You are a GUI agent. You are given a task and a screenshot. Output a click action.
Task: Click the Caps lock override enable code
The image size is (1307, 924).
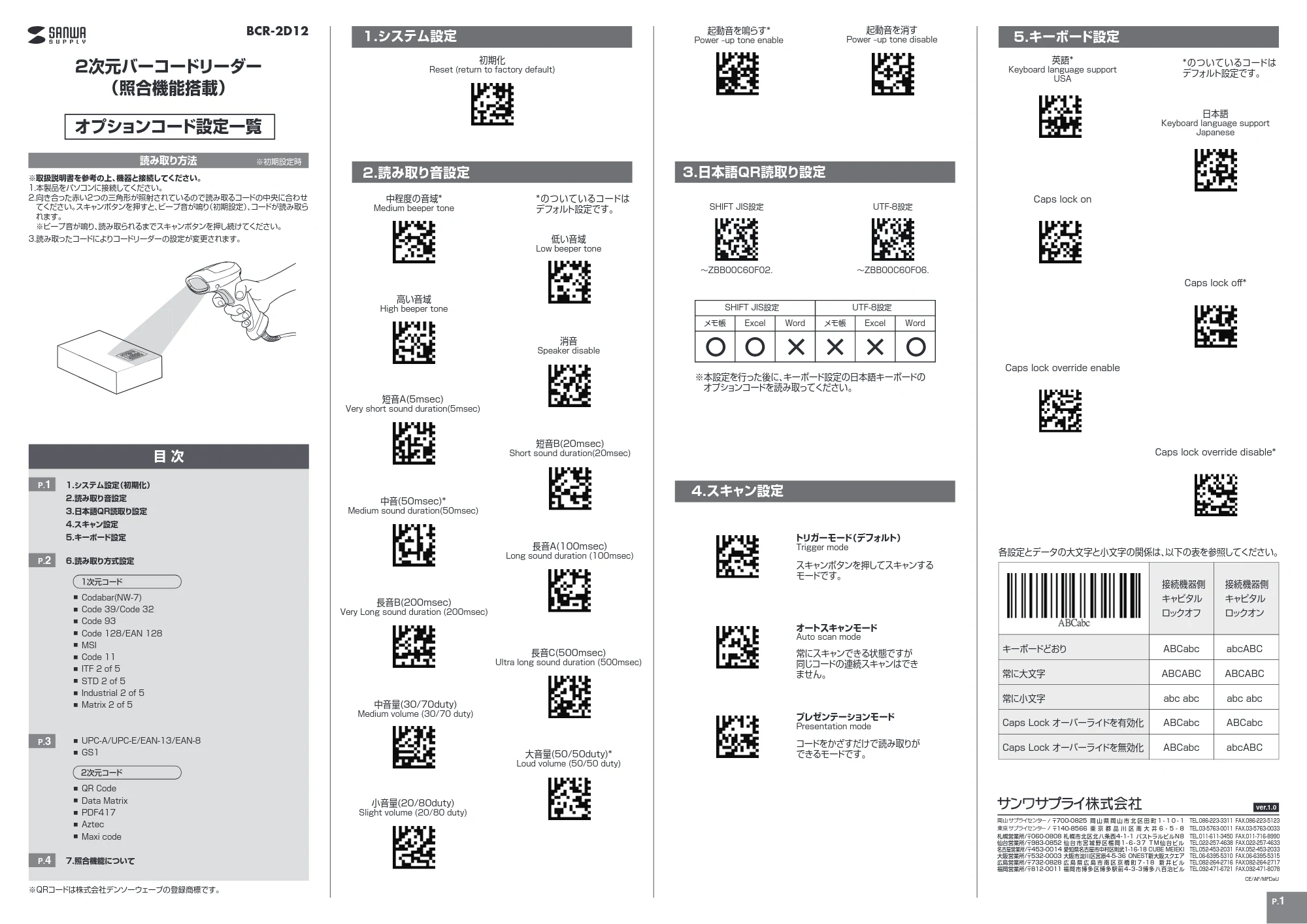[1060, 410]
